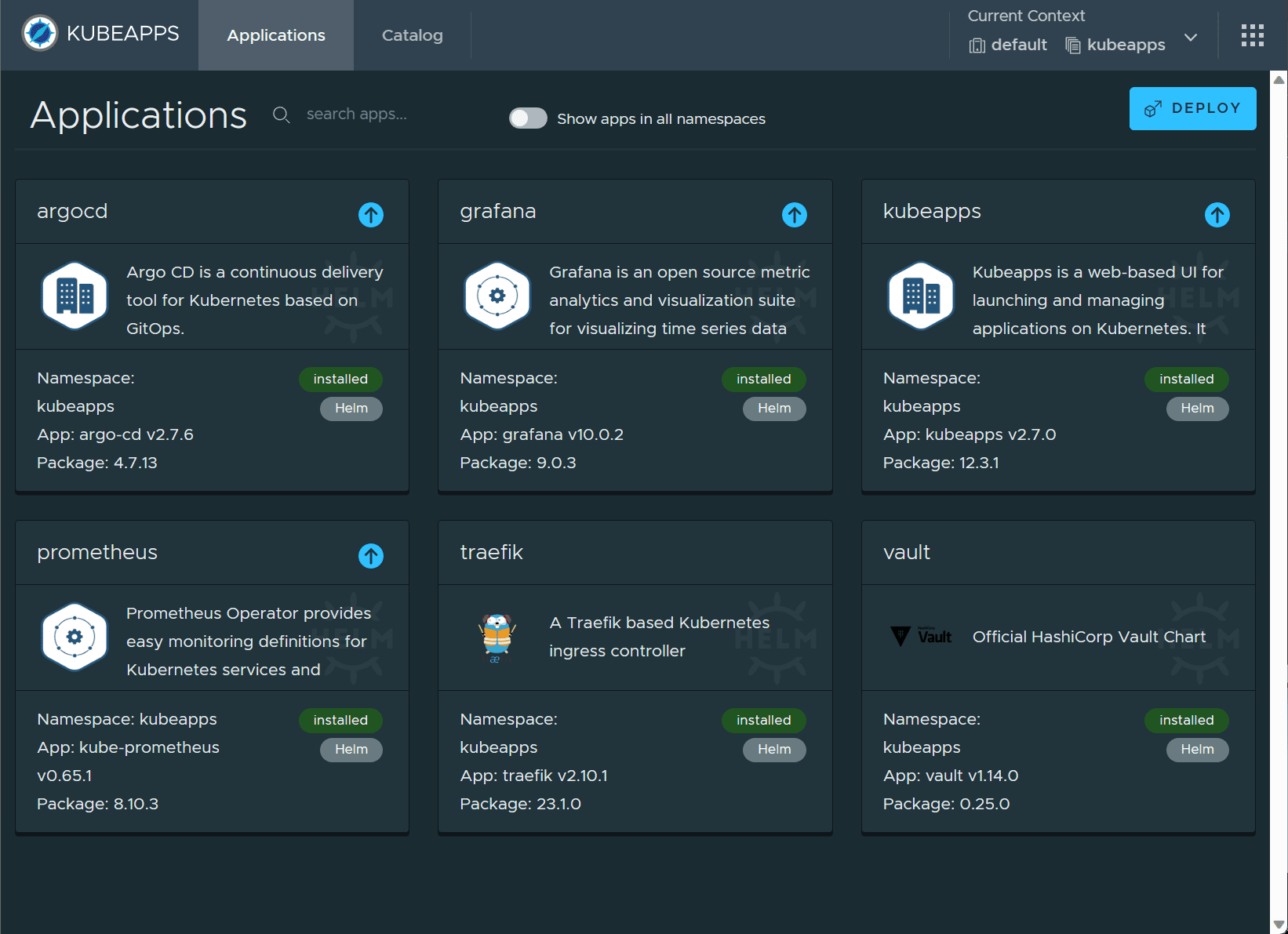Image resolution: width=1288 pixels, height=934 pixels.
Task: Select the Applications tab
Action: (x=275, y=35)
